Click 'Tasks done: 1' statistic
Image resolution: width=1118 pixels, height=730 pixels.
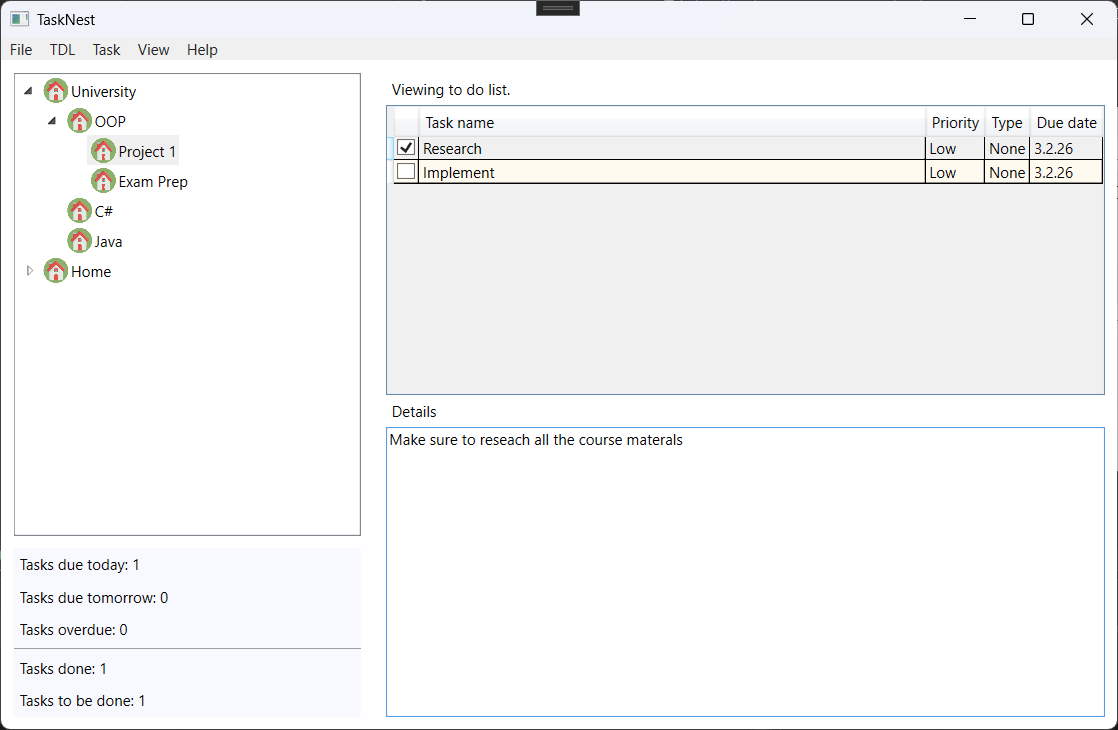pyautogui.click(x=63, y=669)
